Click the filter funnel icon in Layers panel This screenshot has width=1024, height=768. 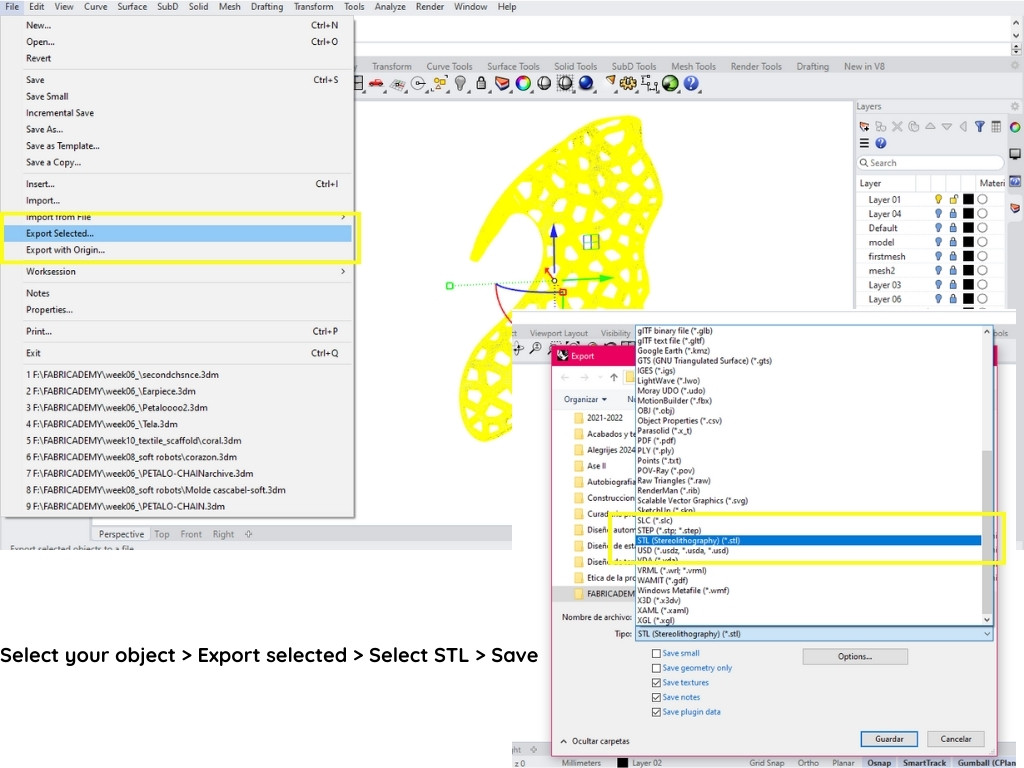[980, 127]
